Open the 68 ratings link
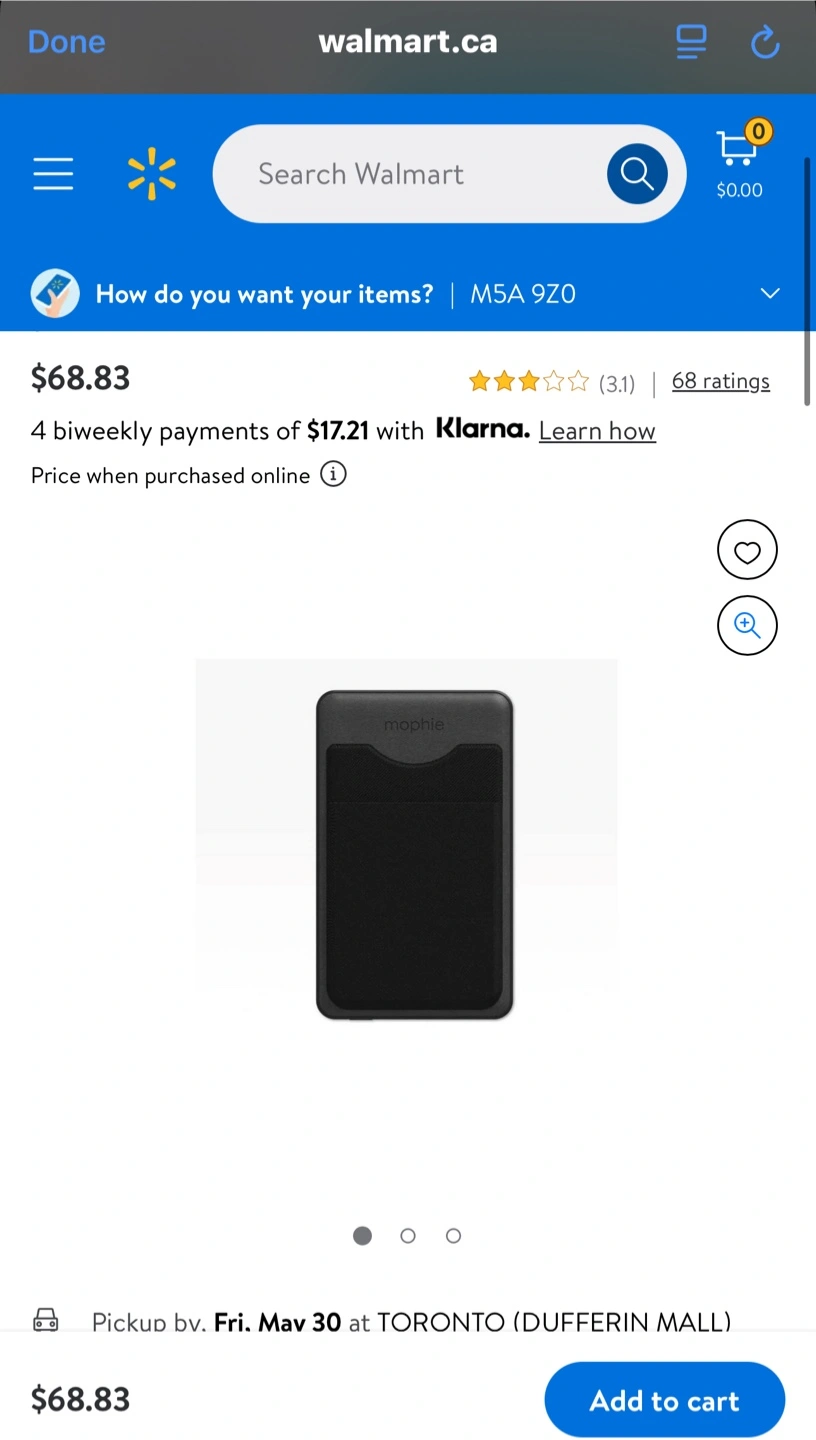This screenshot has width=816, height=1440. 720,381
